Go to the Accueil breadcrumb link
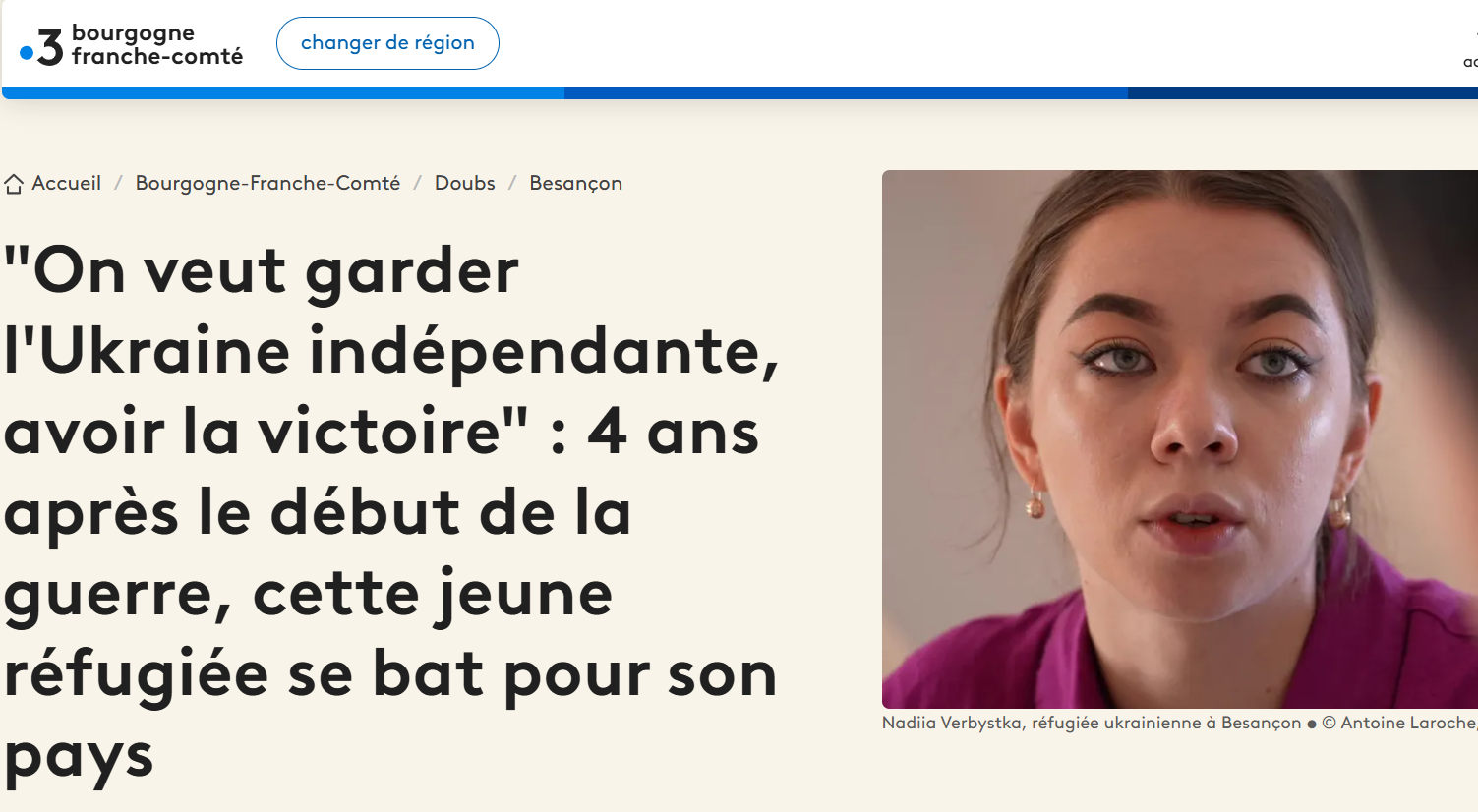This screenshot has width=1478, height=812. point(66,183)
